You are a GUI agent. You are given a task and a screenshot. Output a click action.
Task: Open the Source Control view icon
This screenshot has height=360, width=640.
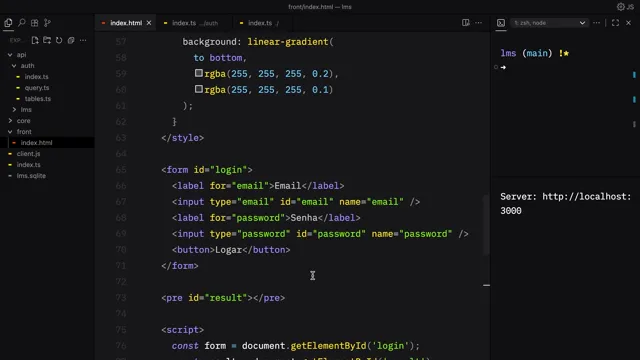click(47, 23)
